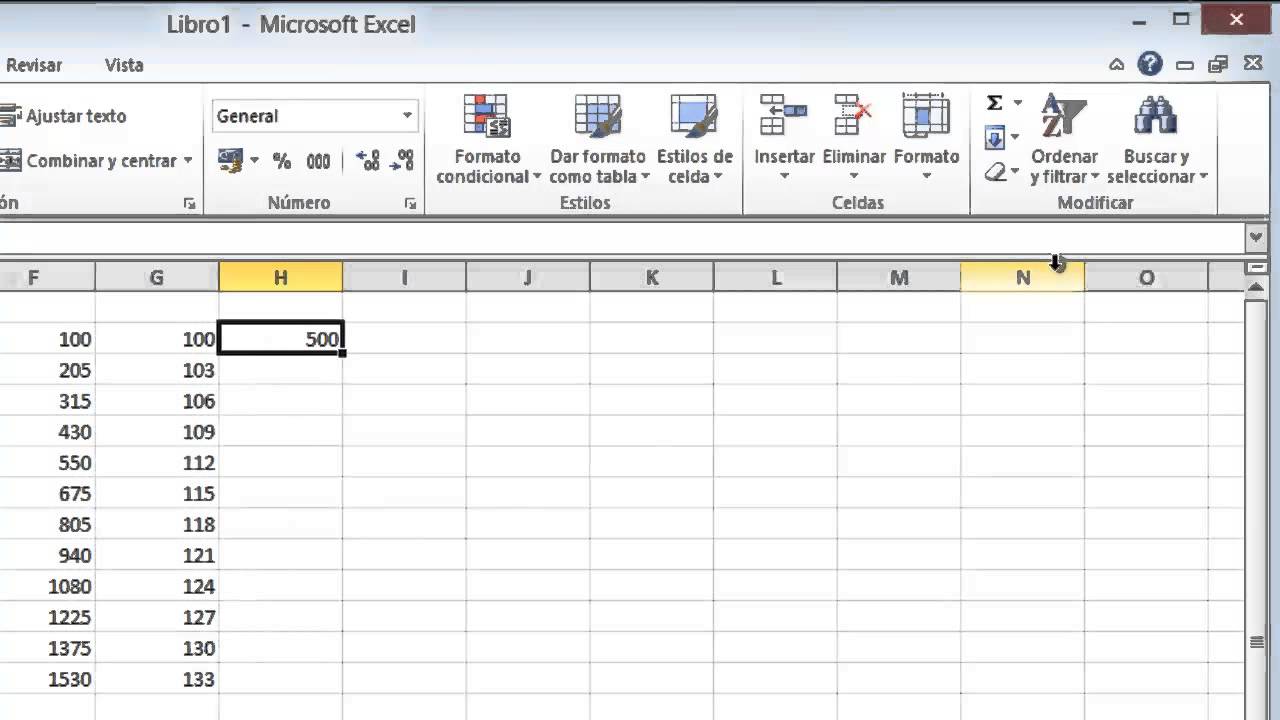Click Increase decimals icon

368,160
